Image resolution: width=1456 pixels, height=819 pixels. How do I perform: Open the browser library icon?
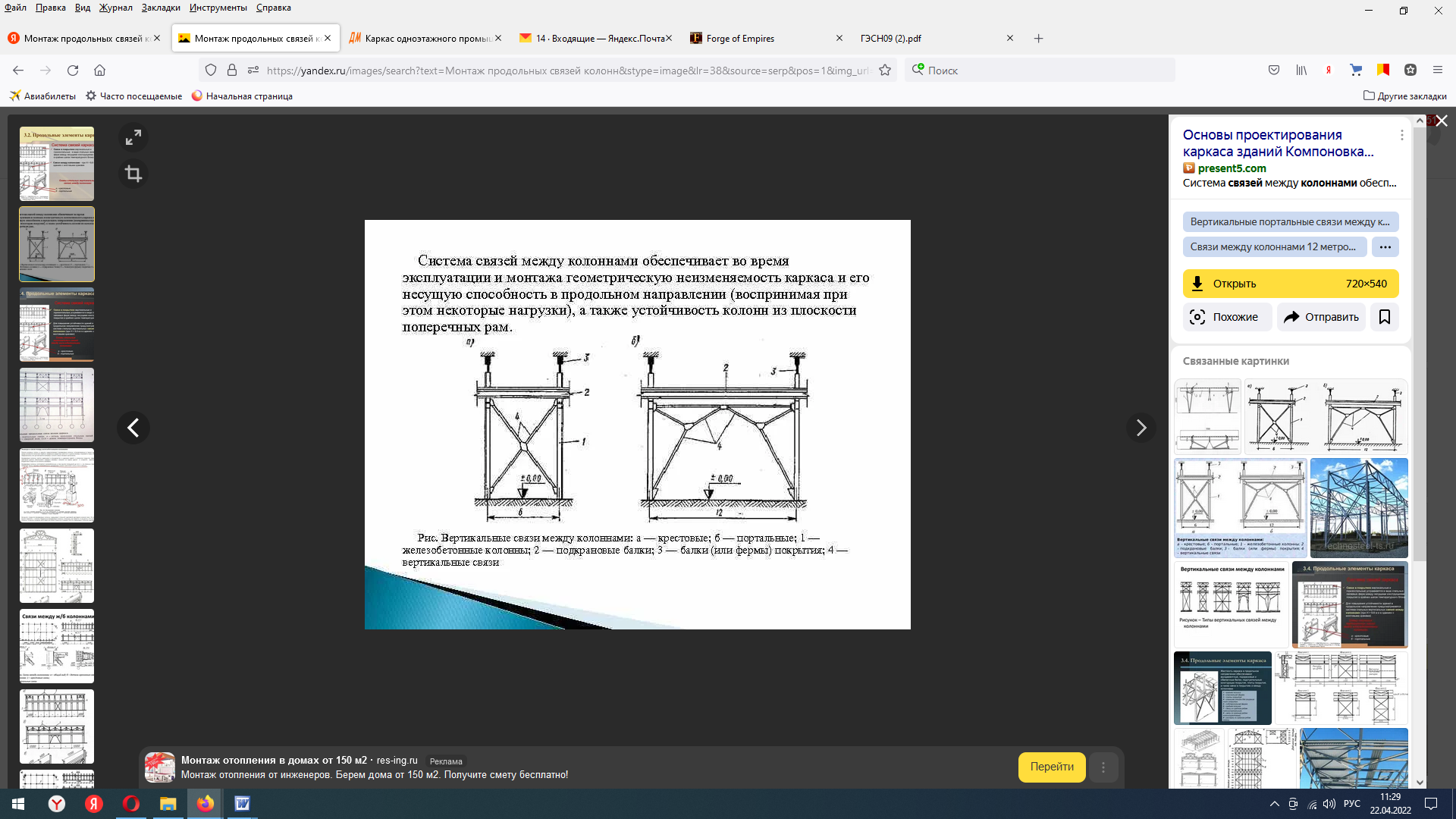click(x=1301, y=71)
